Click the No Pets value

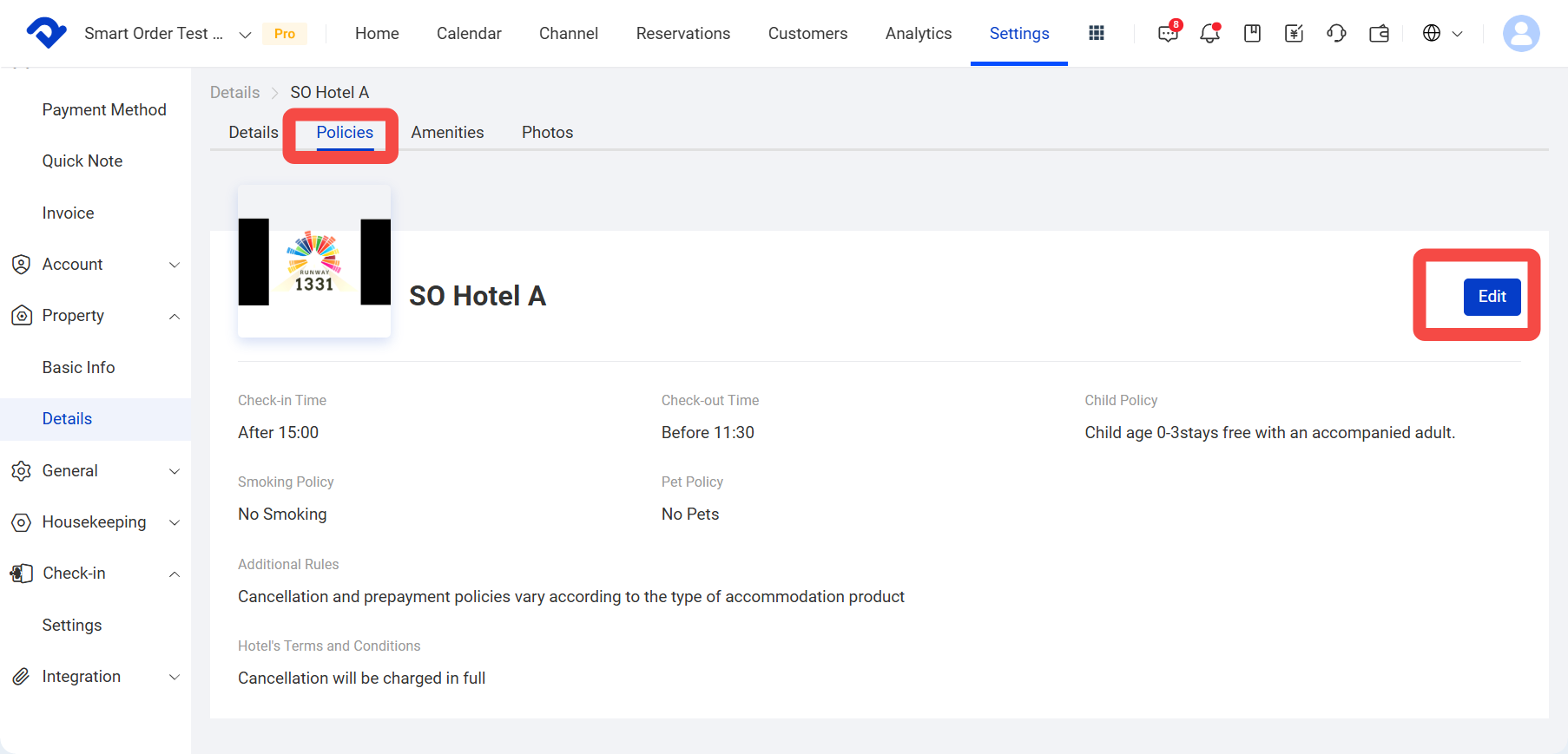690,514
